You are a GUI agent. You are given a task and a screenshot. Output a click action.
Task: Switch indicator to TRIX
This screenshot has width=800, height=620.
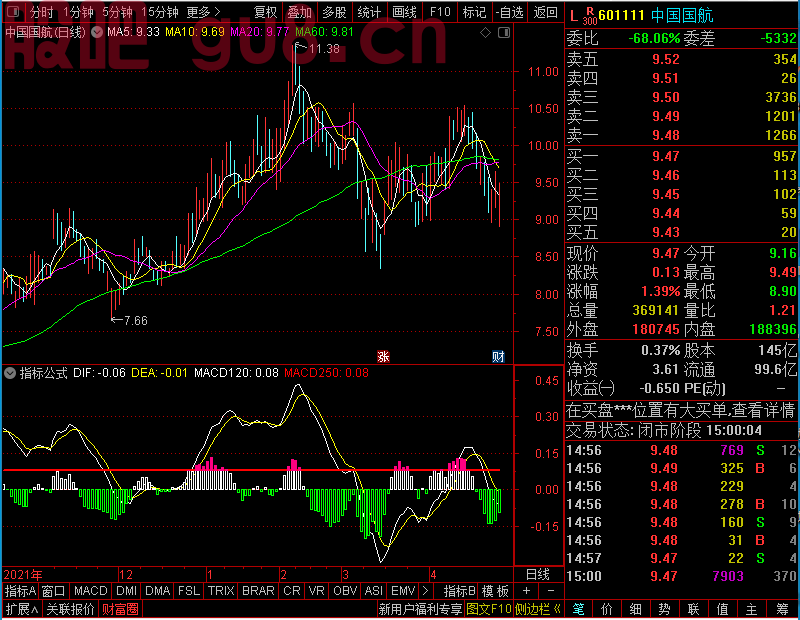(x=221, y=591)
